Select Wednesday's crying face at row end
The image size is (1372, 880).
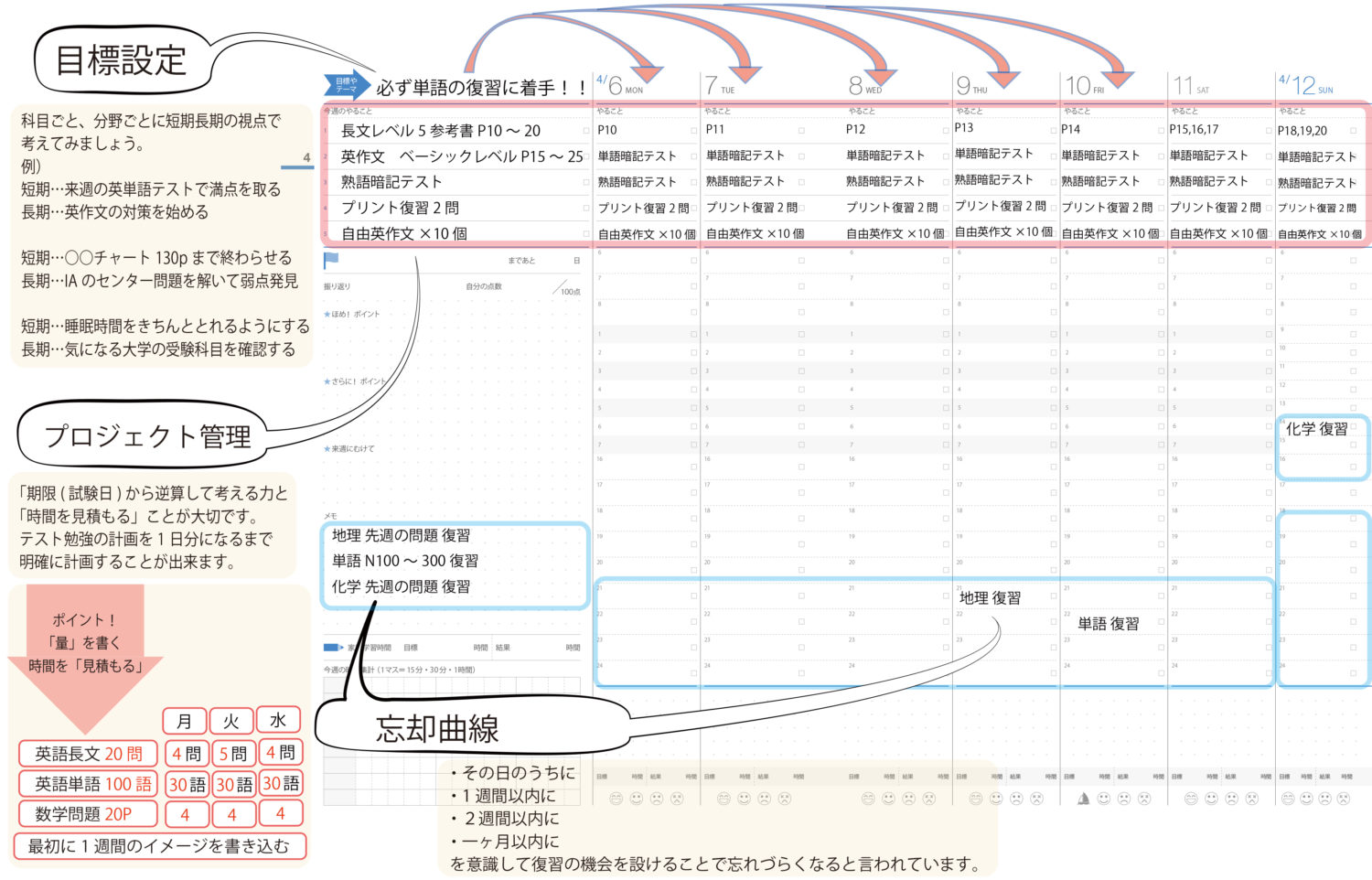(929, 799)
